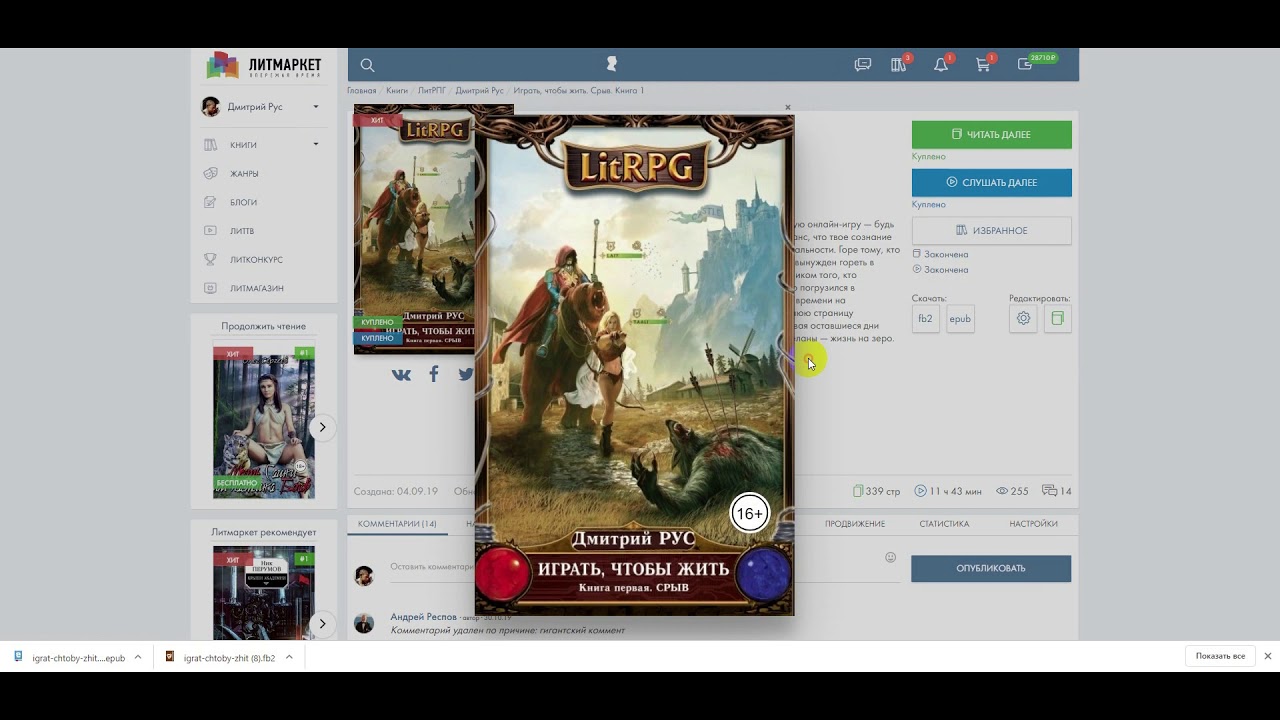Open book settings gear icon
1280x720 pixels.
click(1023, 319)
